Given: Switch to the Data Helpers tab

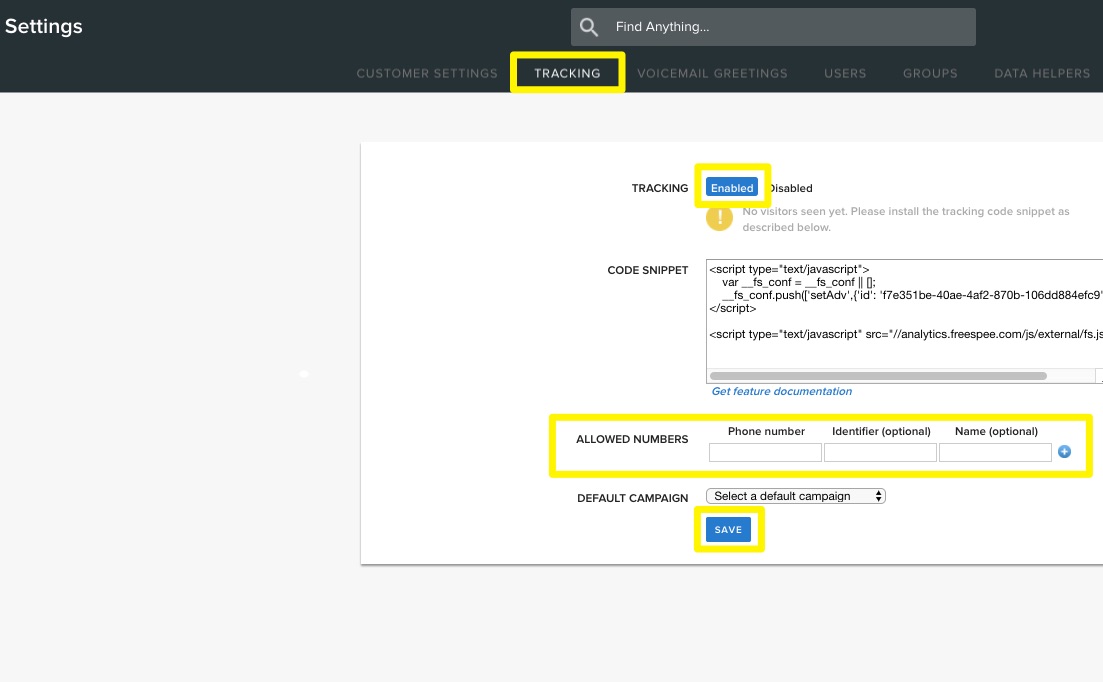Looking at the screenshot, I should [1042, 73].
